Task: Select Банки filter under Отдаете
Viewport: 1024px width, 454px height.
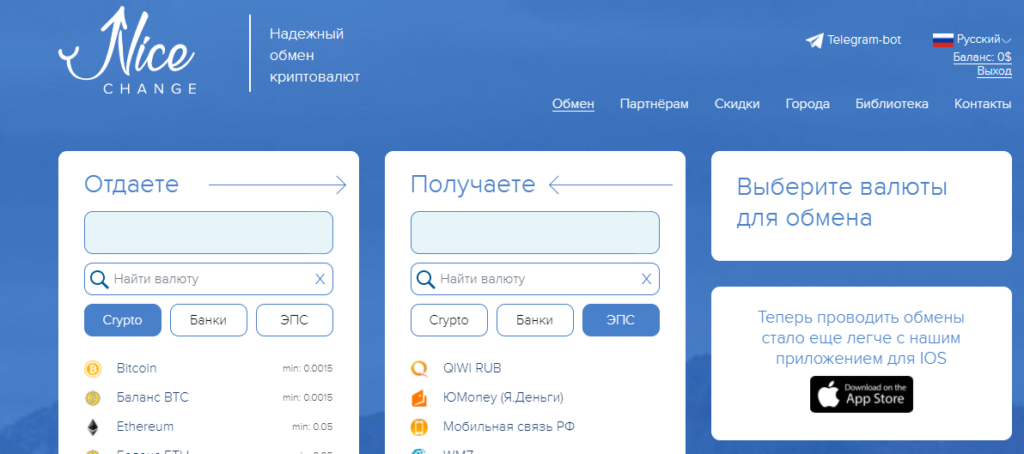Action: click(208, 320)
